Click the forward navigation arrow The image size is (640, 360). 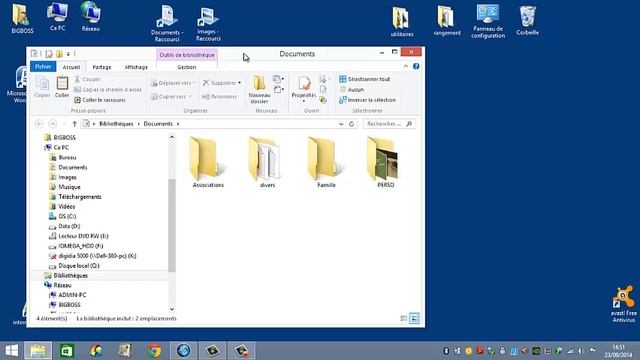(53, 124)
